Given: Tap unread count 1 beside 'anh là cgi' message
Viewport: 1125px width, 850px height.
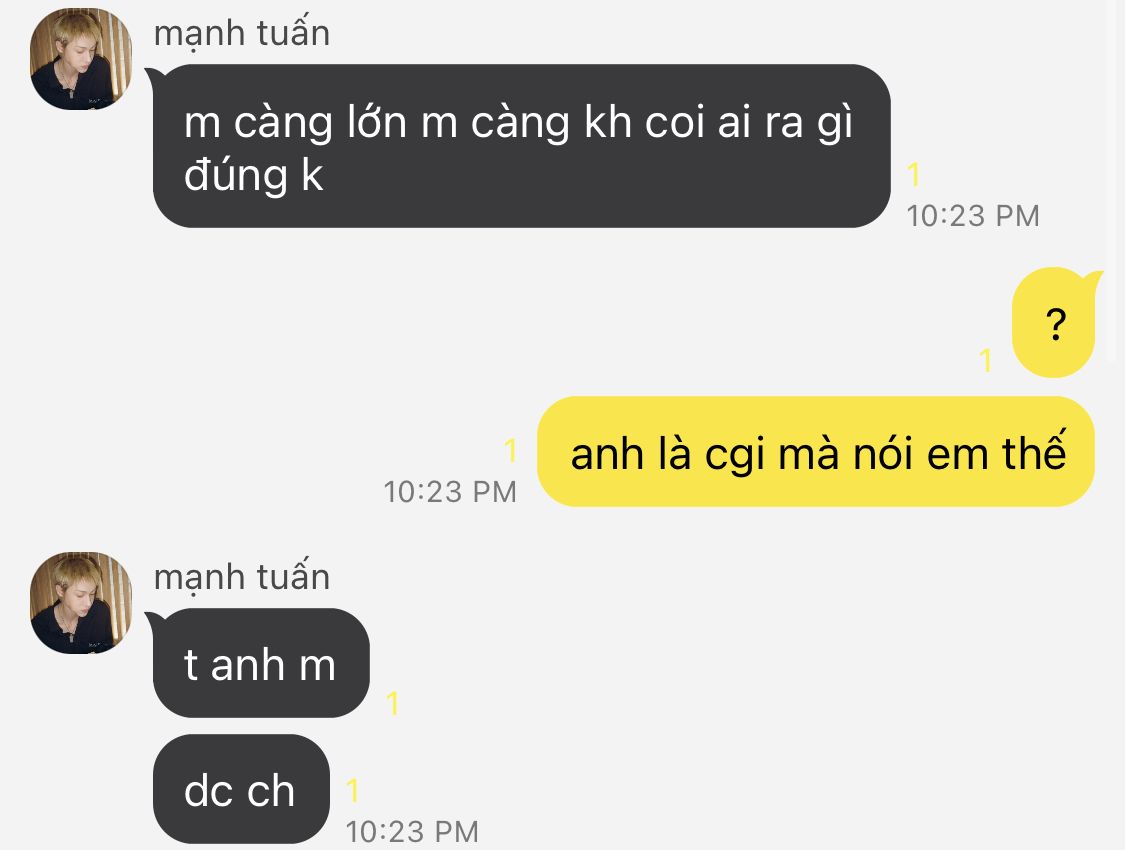Looking at the screenshot, I should point(510,450).
